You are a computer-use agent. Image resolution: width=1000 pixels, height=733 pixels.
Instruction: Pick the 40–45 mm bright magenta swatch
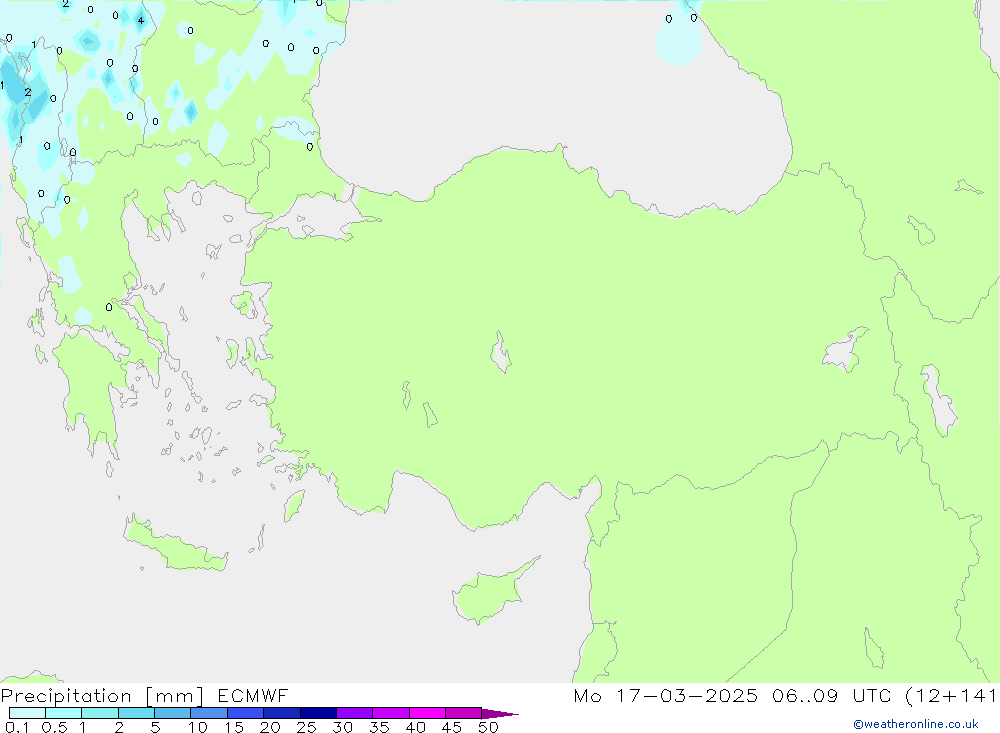coord(427,713)
